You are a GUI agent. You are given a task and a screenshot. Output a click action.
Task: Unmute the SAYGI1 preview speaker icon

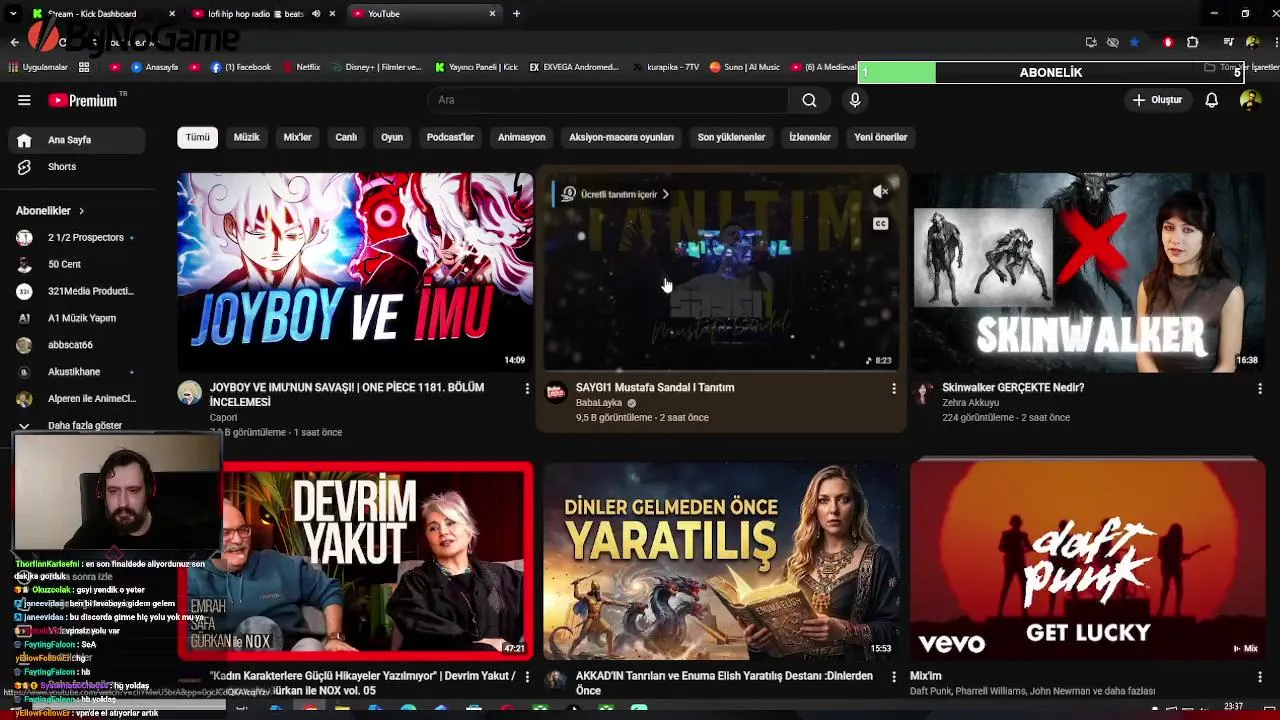[x=880, y=192]
